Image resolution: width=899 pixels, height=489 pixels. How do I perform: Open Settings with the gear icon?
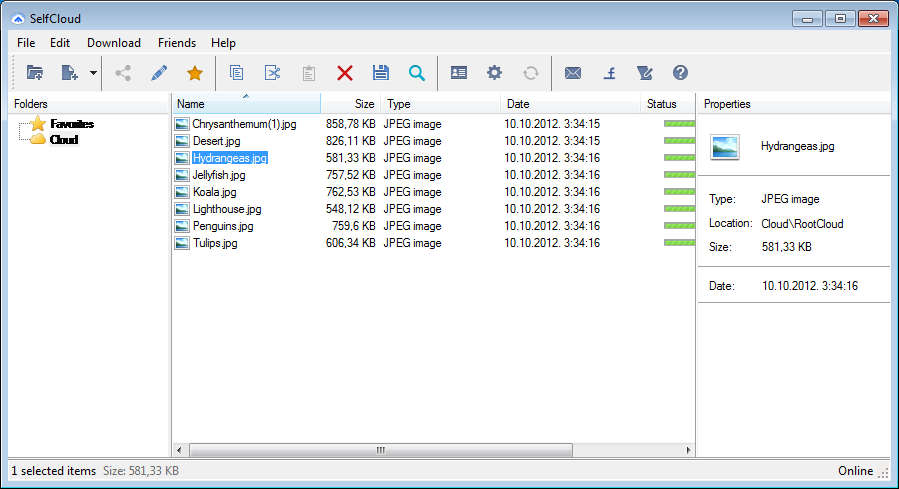[494, 73]
